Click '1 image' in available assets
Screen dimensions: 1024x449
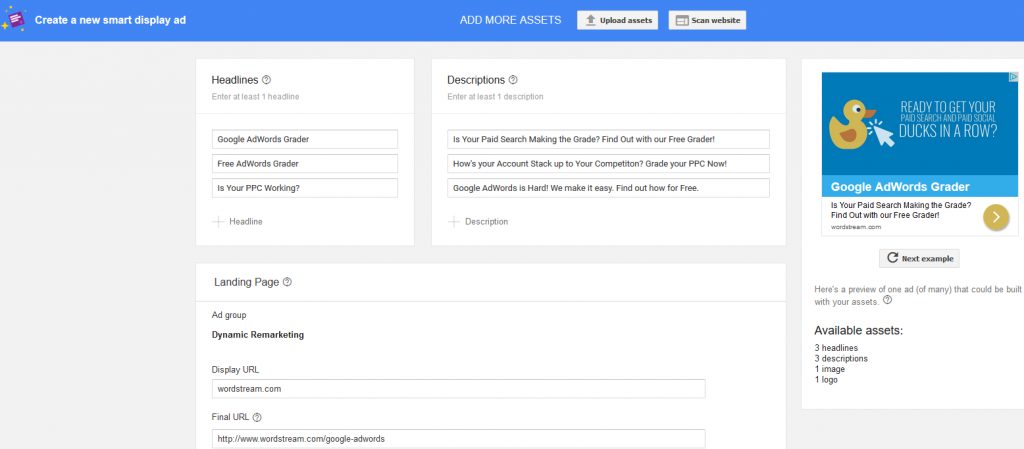click(827, 369)
